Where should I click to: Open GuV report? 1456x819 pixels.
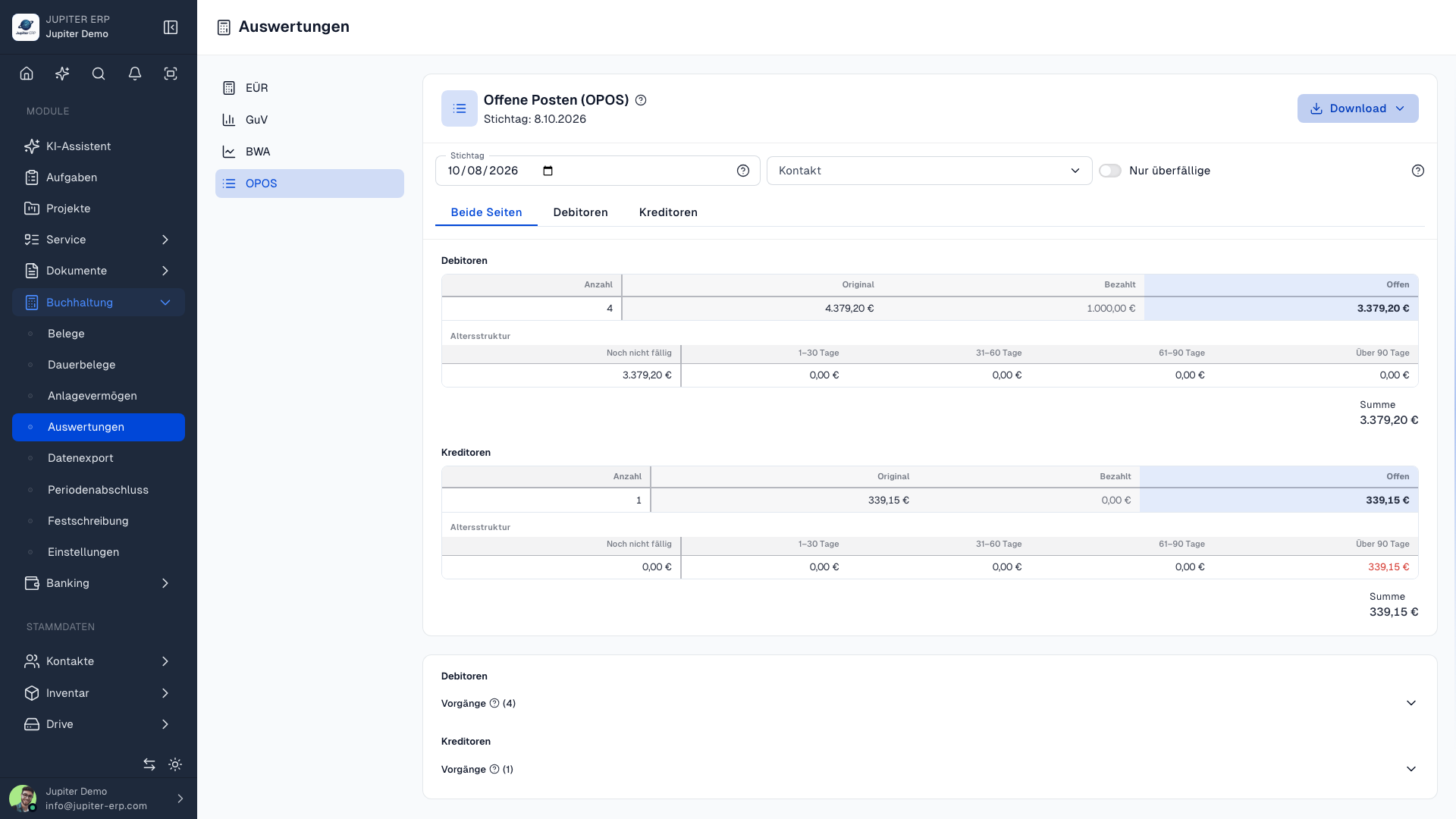[309, 120]
